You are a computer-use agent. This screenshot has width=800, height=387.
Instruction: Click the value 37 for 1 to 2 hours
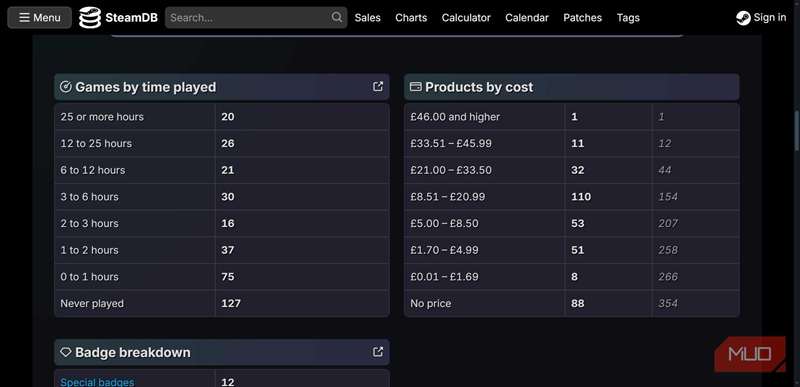[x=228, y=250]
